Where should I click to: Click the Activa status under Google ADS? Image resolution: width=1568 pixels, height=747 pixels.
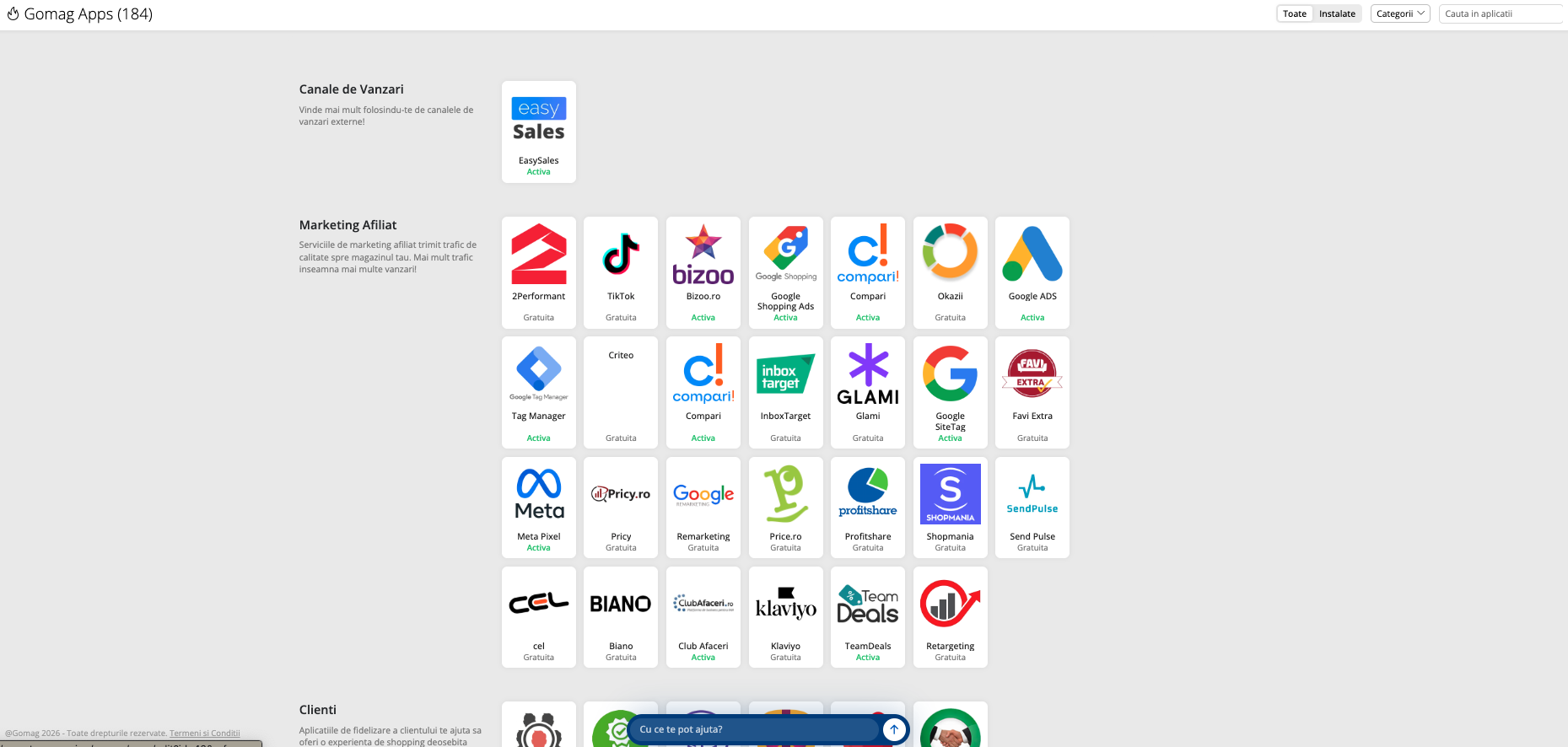pyautogui.click(x=1032, y=318)
